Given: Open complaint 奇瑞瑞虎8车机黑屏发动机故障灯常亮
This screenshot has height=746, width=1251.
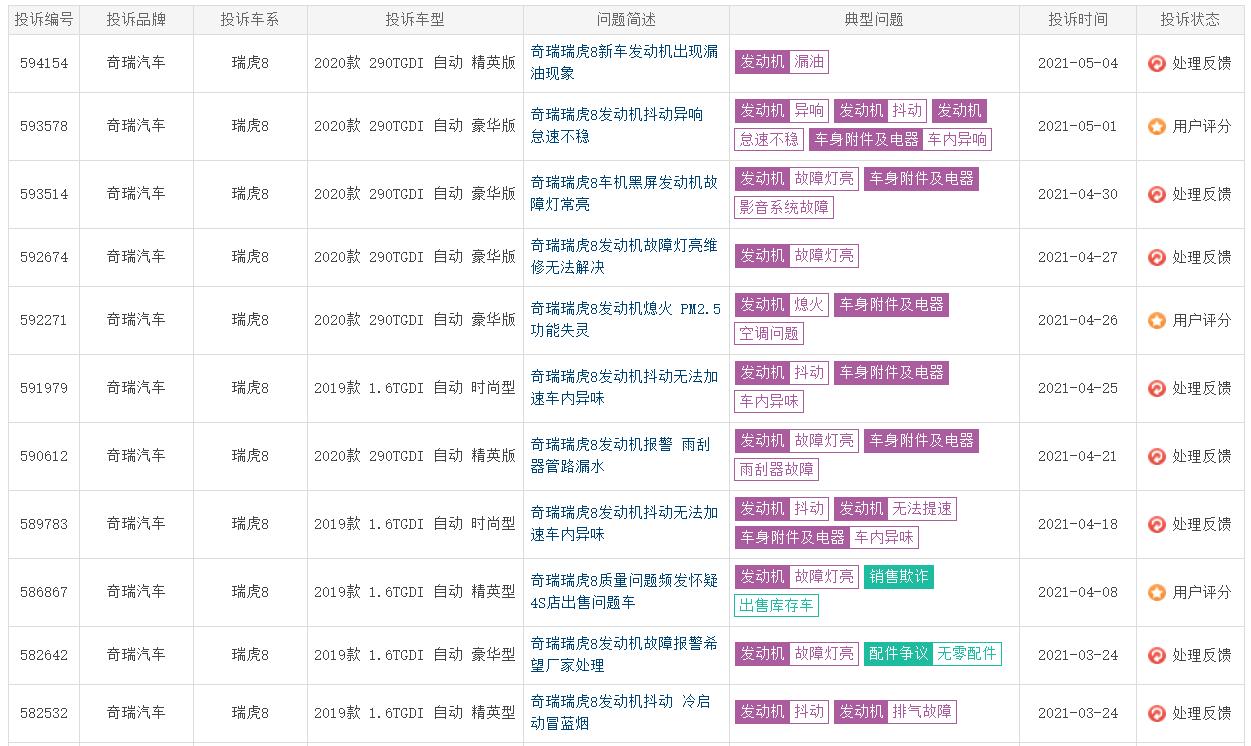Looking at the screenshot, I should pyautogui.click(x=624, y=193).
